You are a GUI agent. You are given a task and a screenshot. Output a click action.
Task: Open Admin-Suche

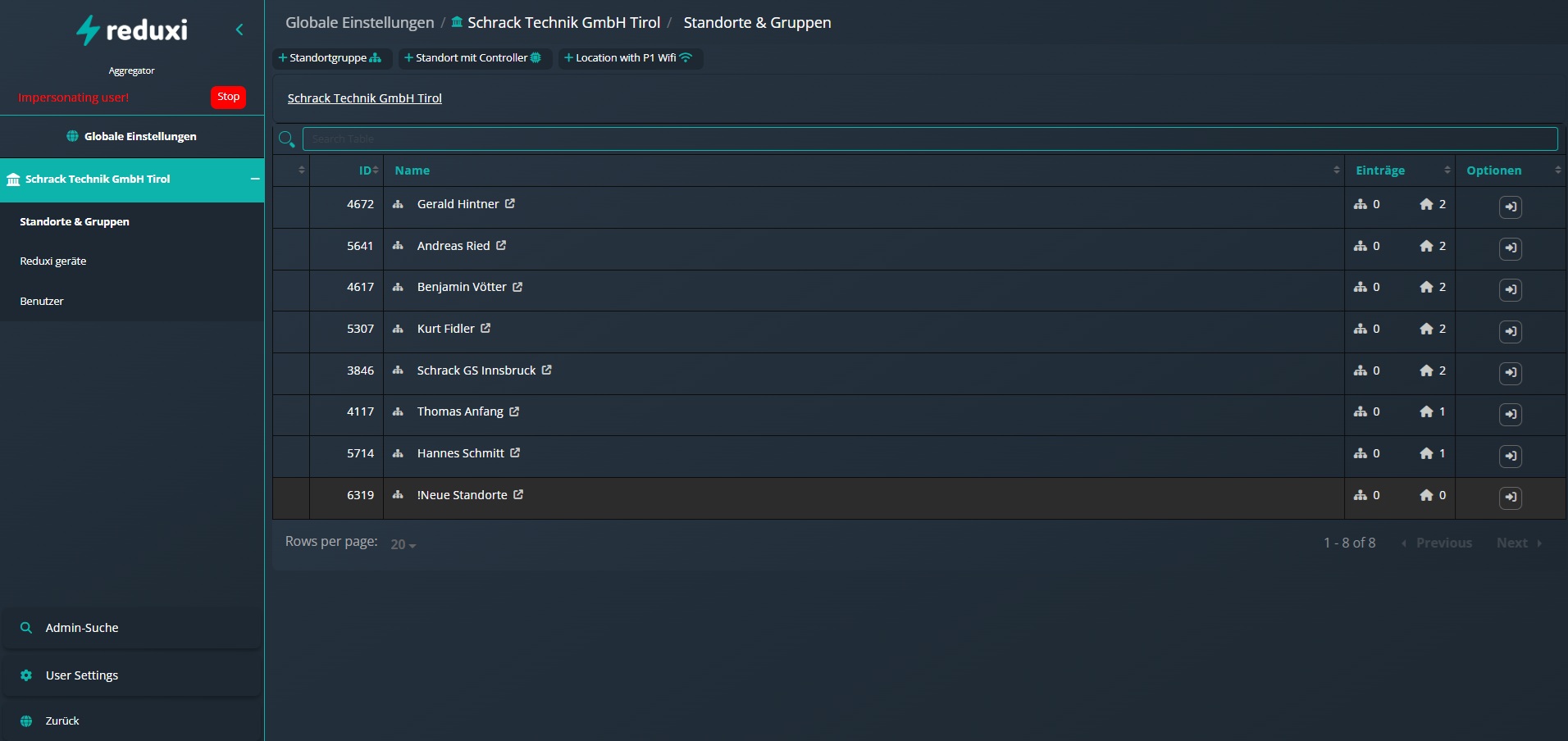(131, 628)
